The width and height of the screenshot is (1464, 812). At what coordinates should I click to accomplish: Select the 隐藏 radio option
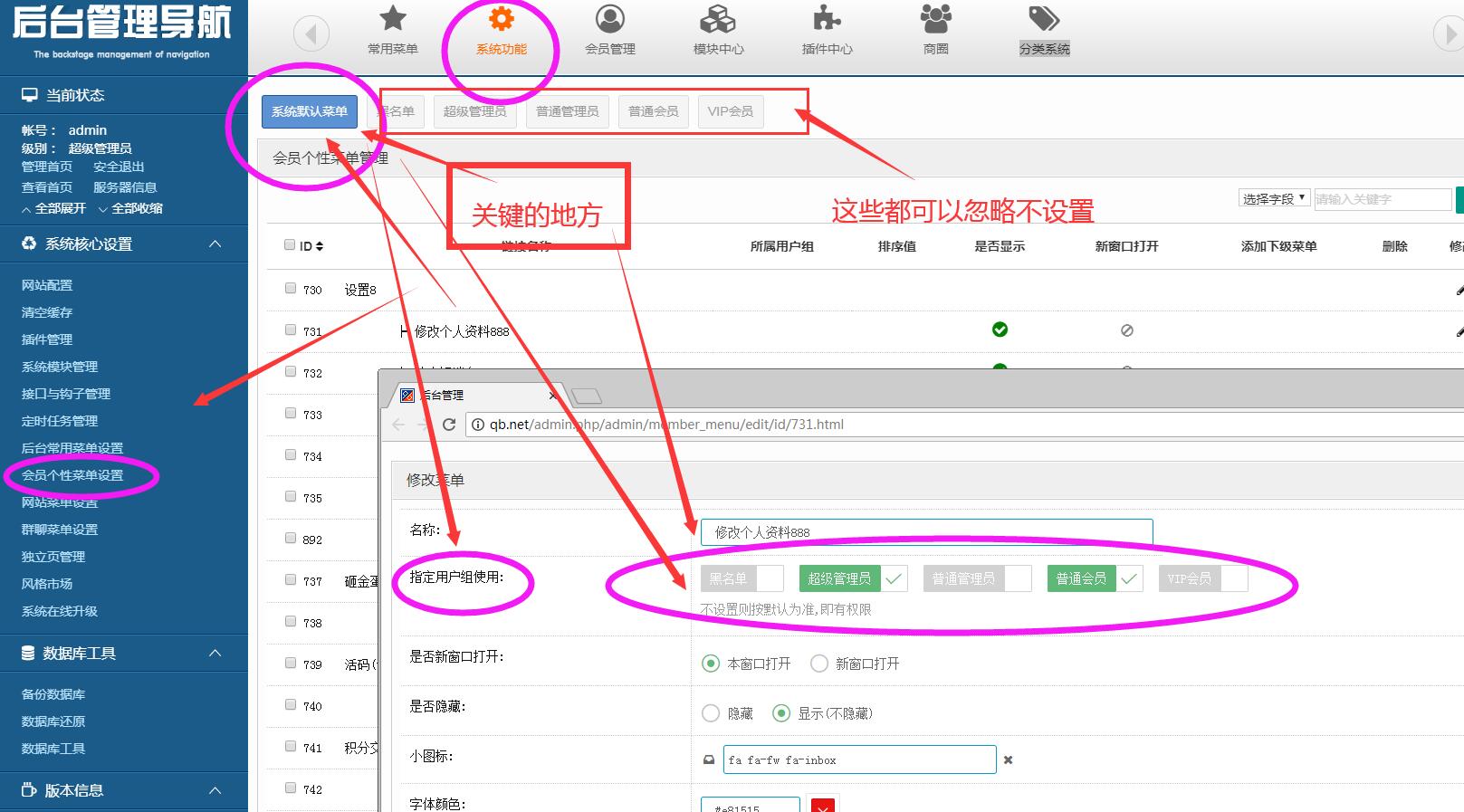pos(711,713)
